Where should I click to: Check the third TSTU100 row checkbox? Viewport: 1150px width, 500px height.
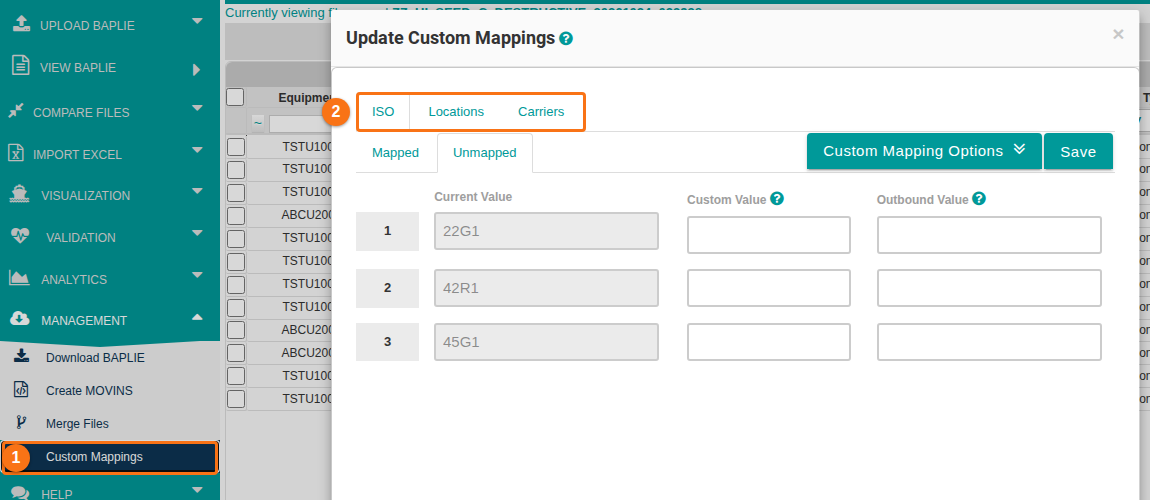(235, 193)
